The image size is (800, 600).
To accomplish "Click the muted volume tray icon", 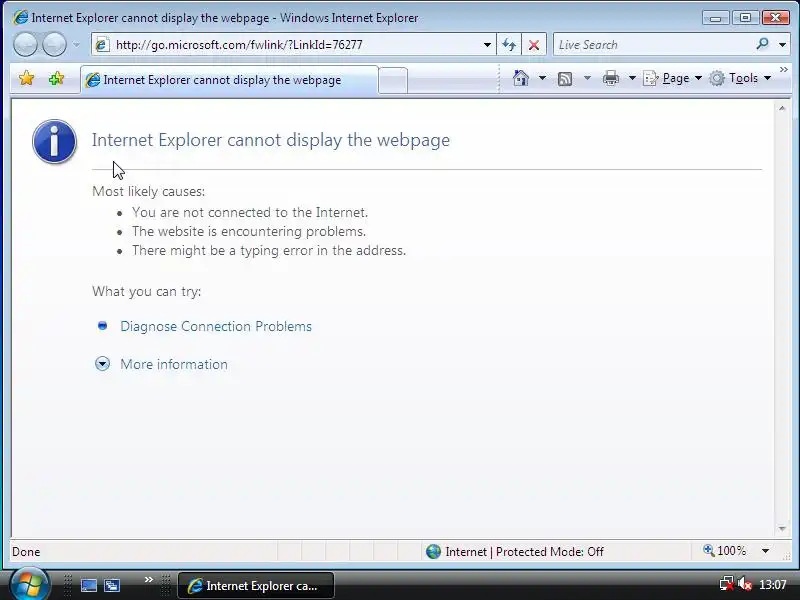I will click(745, 584).
